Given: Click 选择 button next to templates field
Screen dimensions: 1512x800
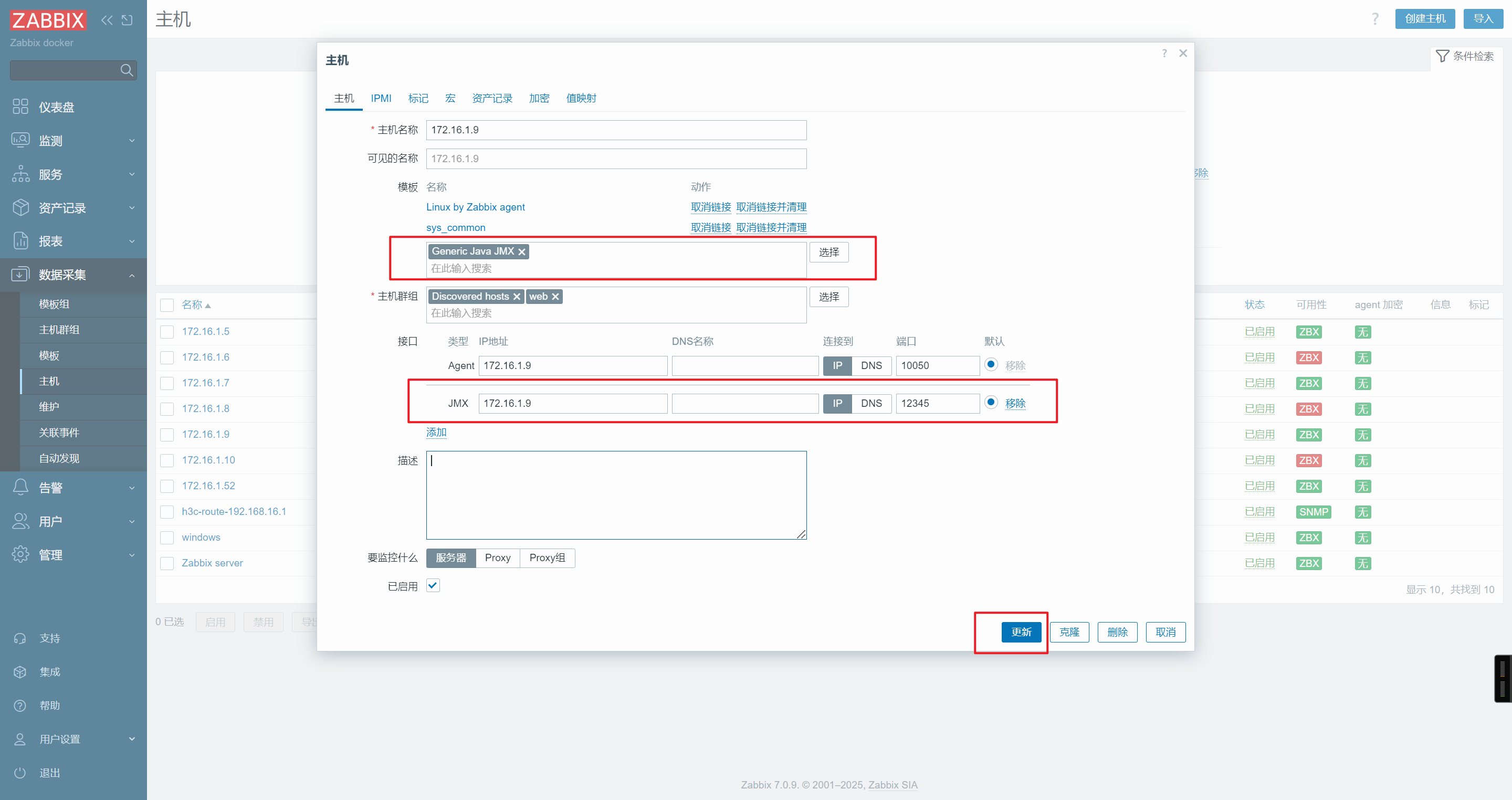Looking at the screenshot, I should (828, 252).
